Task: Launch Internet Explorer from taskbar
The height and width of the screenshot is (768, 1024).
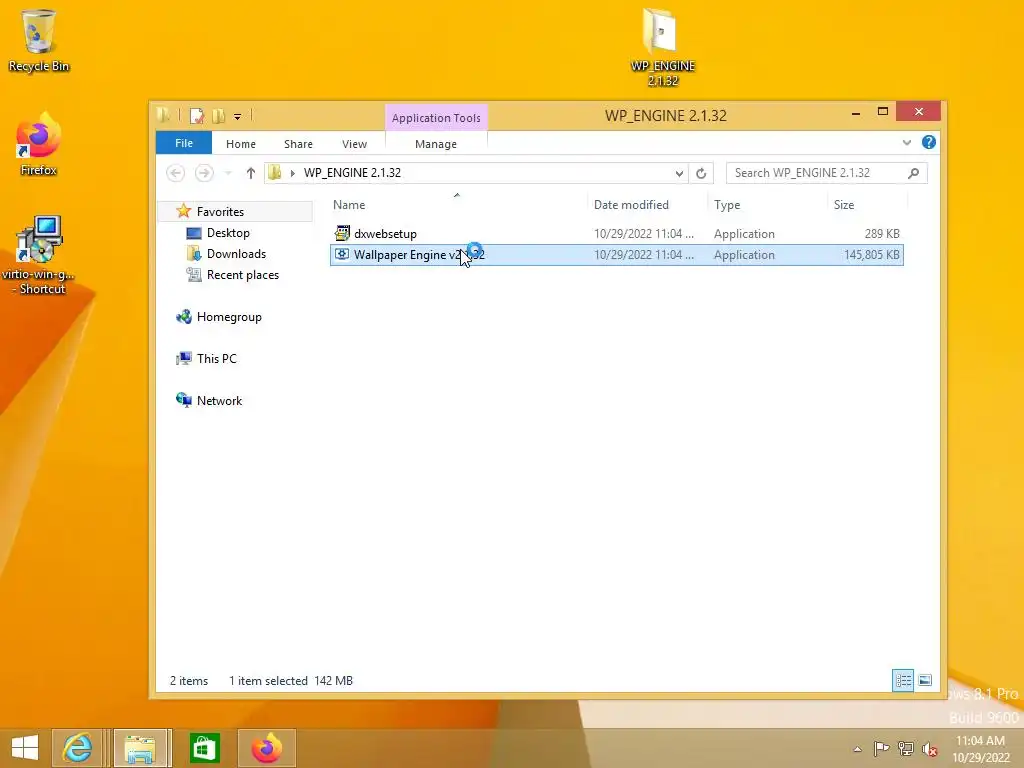Action: coord(77,748)
